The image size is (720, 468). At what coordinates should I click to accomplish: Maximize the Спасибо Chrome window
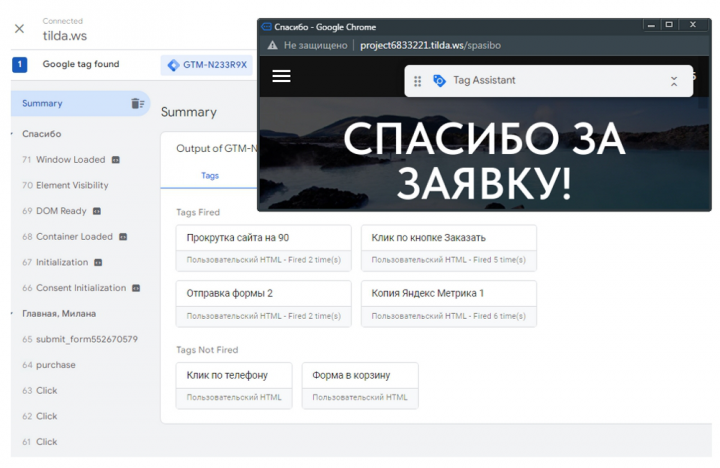coord(669,25)
